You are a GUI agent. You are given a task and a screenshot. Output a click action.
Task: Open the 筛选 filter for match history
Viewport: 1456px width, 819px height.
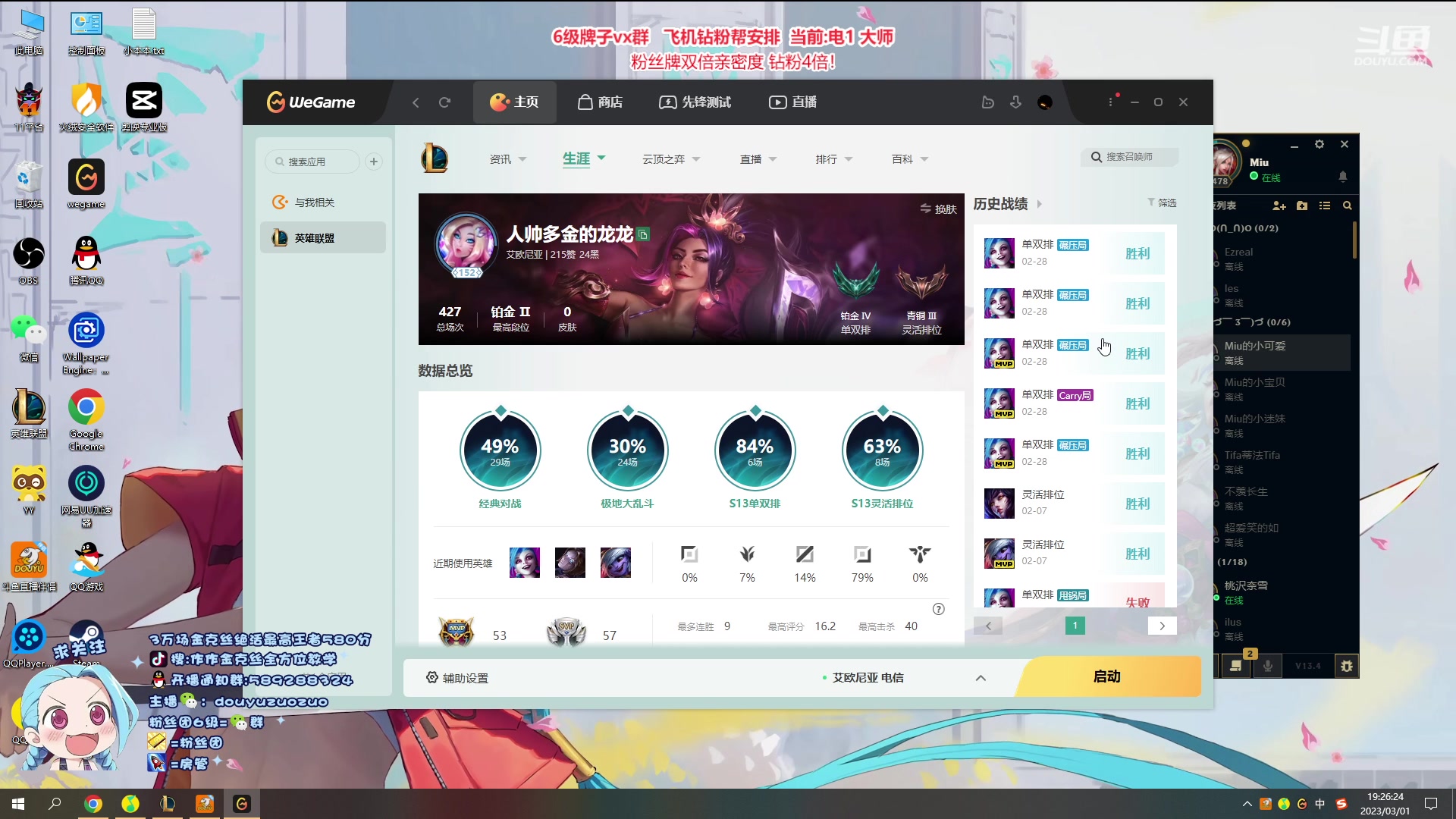tap(1162, 202)
